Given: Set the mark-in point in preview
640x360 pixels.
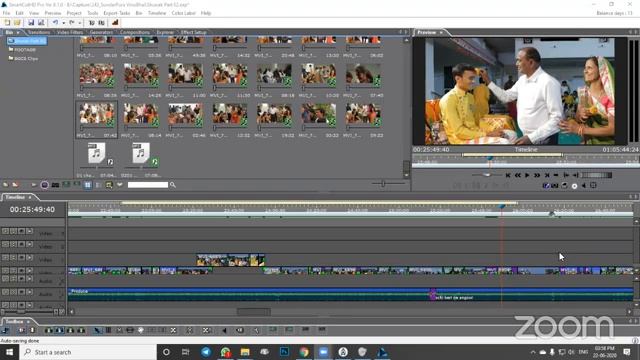Looking at the screenshot, I should [566, 175].
